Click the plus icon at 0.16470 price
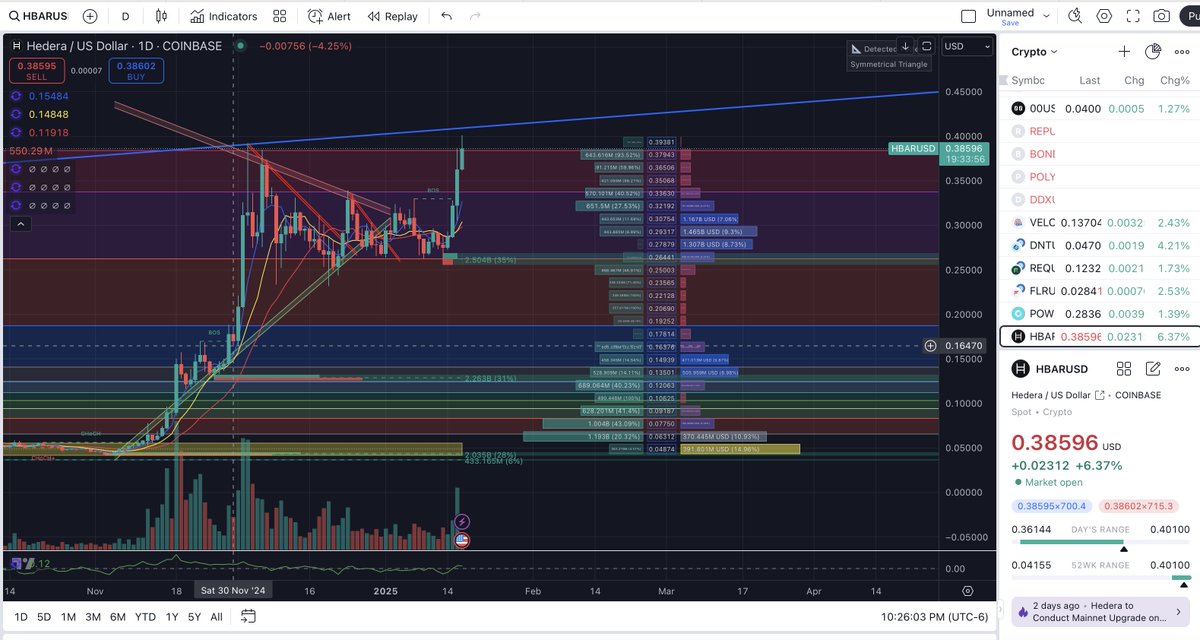This screenshot has height=640, width=1200. (x=930, y=345)
